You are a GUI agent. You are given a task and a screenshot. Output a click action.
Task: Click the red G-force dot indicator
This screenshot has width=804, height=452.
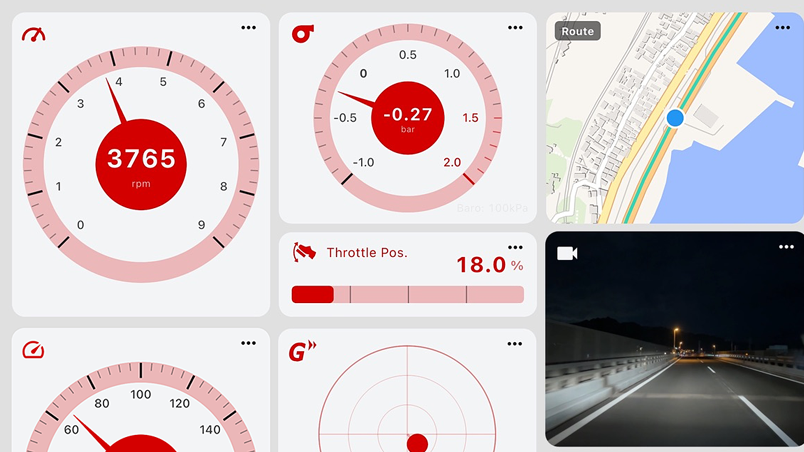click(x=417, y=443)
